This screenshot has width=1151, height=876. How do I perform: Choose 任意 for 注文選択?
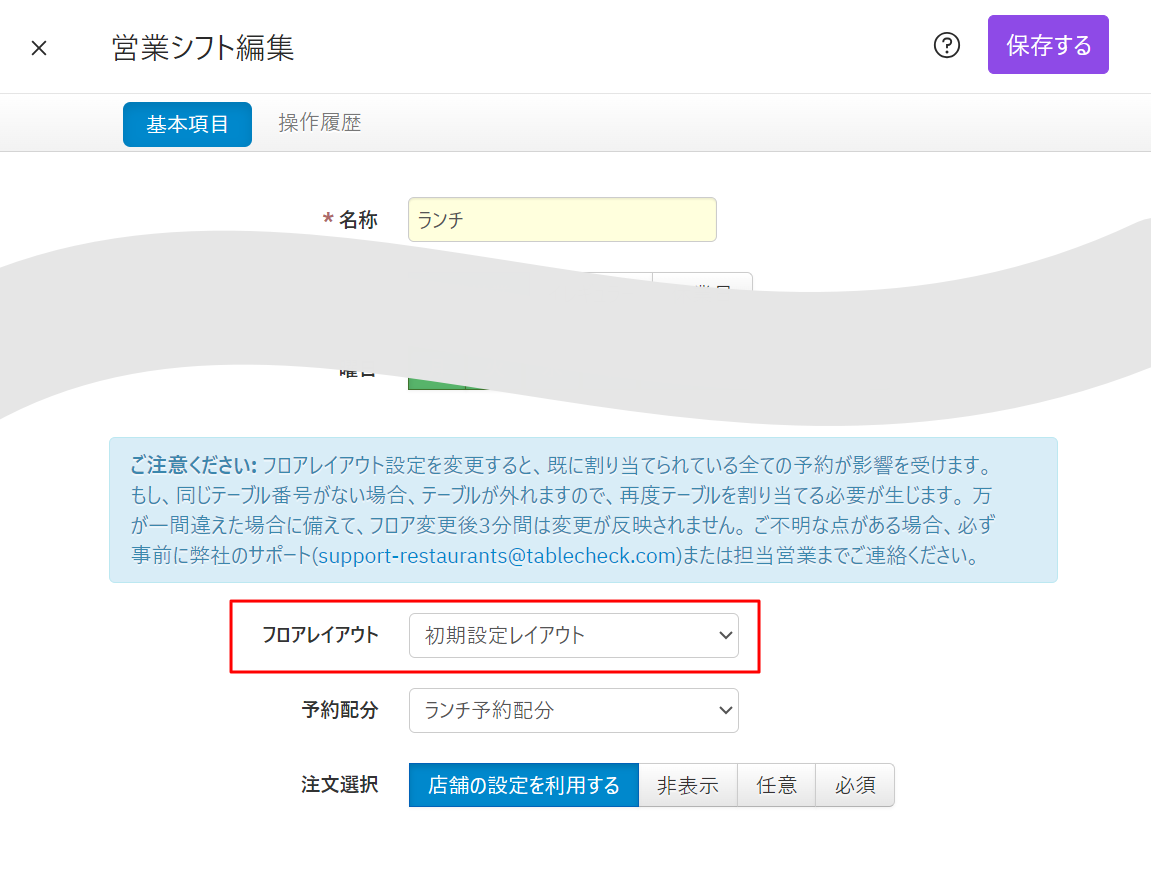(776, 785)
